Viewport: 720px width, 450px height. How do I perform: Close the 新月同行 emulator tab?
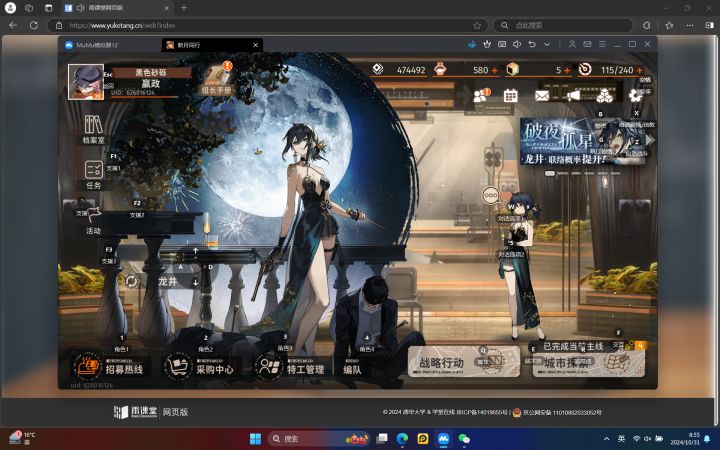pyautogui.click(x=256, y=45)
